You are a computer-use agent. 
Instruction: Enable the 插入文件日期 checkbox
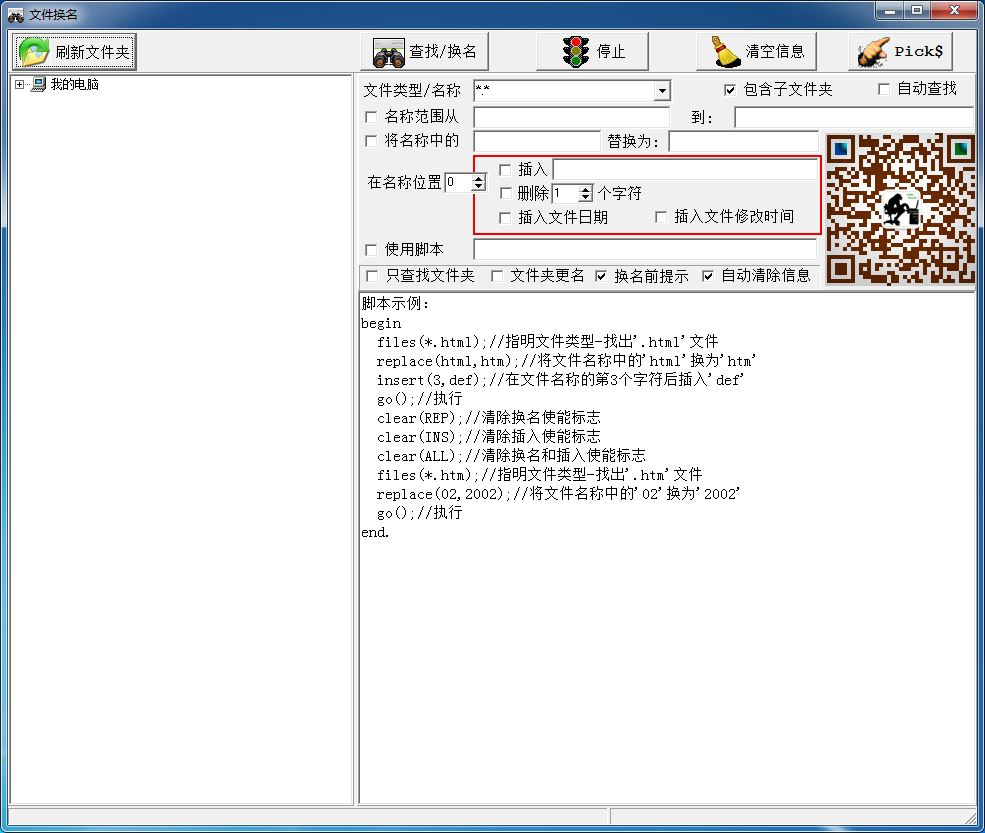tap(505, 217)
